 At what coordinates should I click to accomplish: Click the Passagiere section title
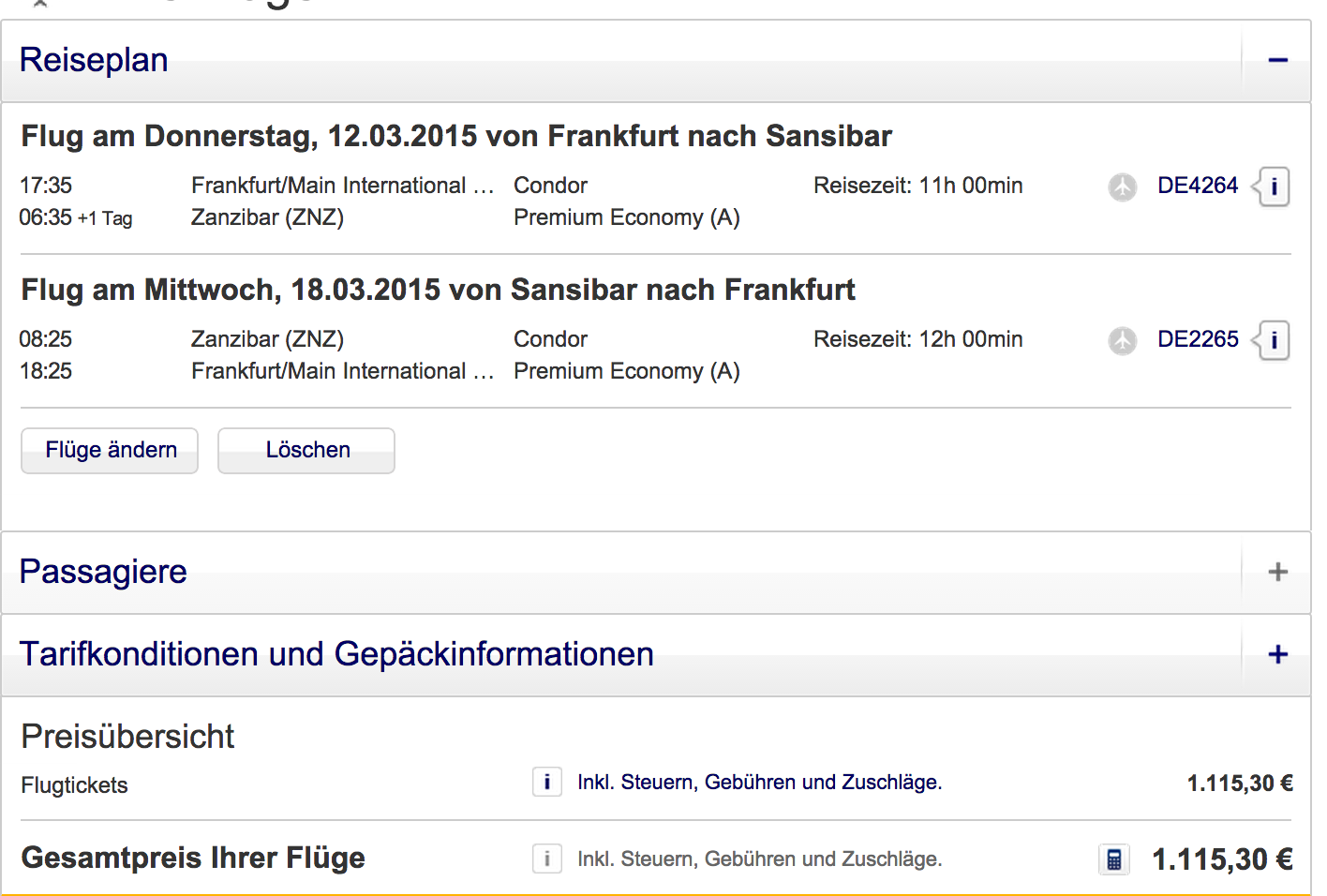click(x=103, y=572)
